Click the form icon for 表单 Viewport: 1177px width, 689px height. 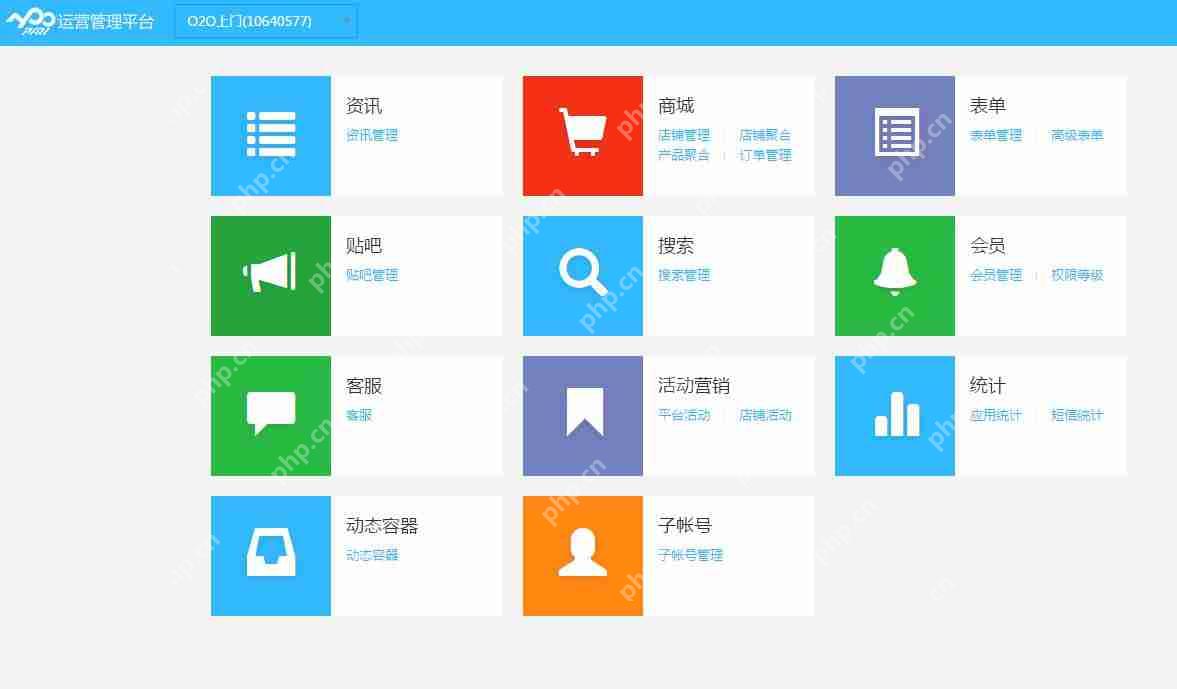[893, 135]
